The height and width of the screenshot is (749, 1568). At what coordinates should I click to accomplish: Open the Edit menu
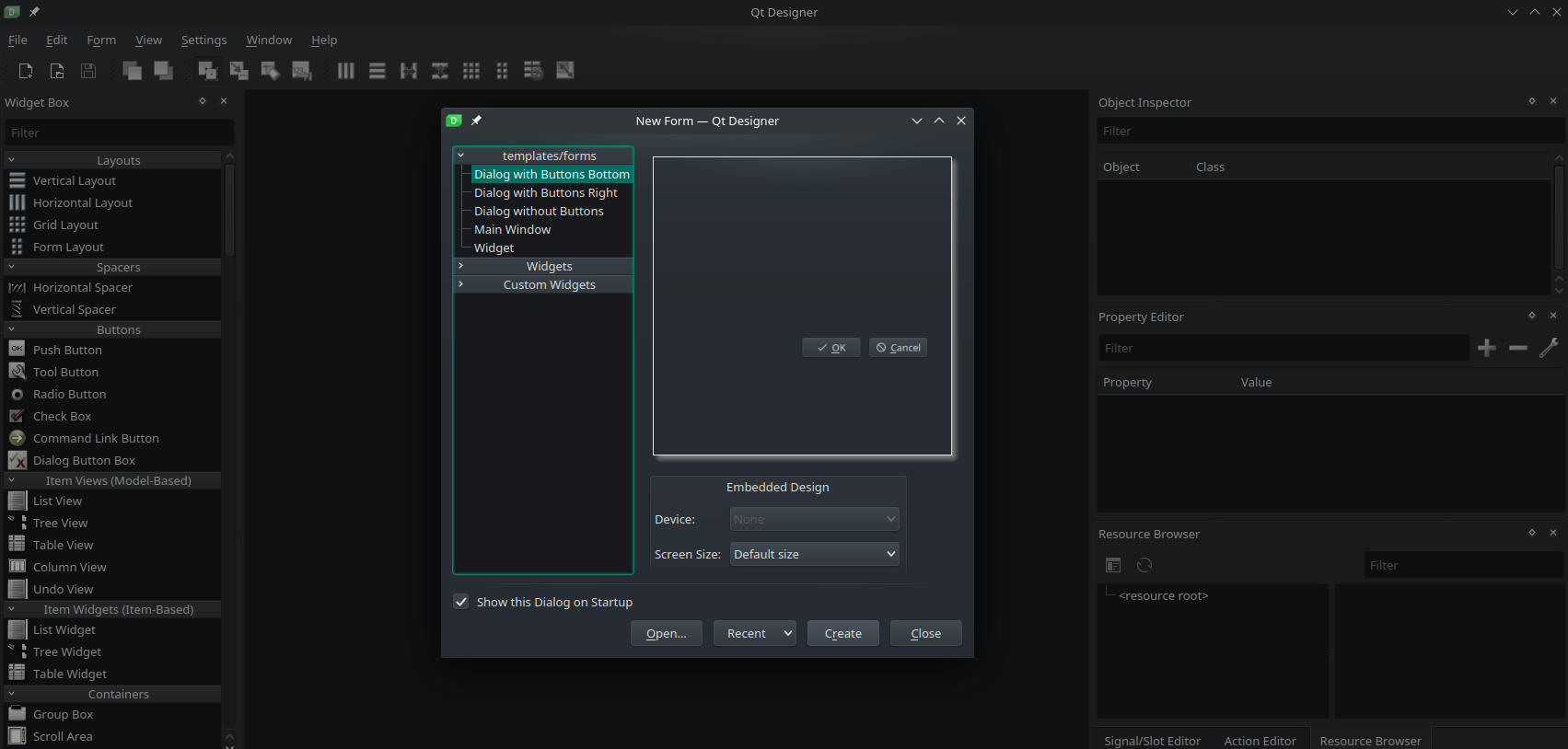click(x=57, y=40)
